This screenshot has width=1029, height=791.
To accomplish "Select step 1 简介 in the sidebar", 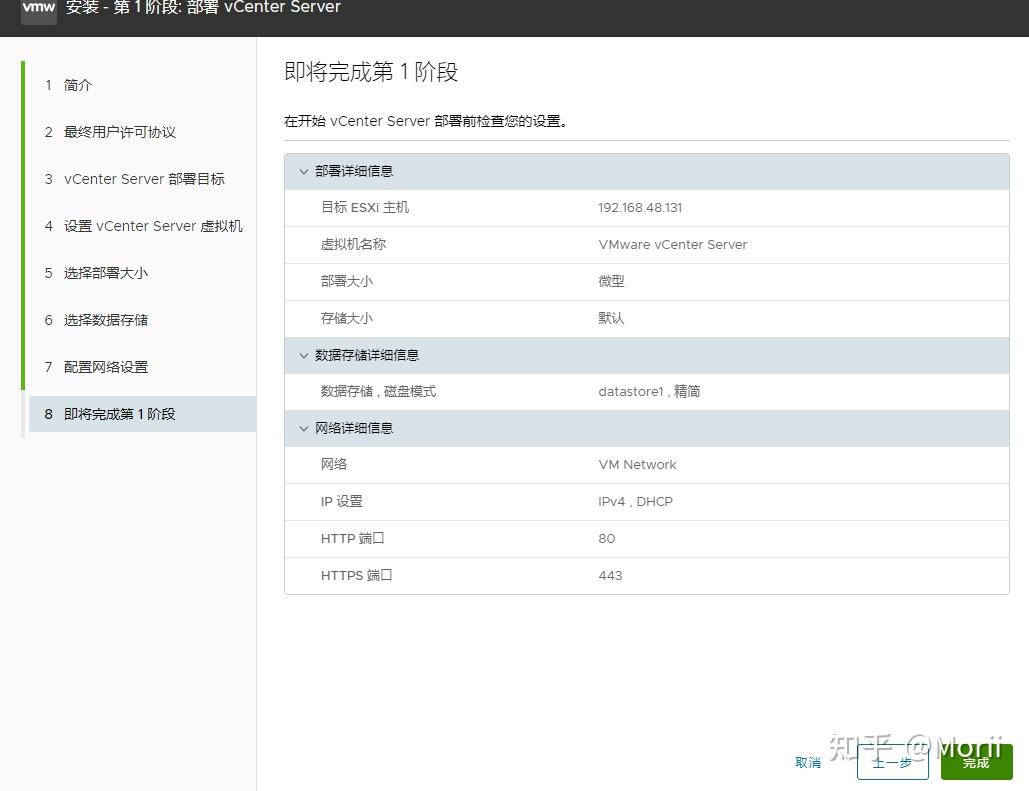I will [x=77, y=85].
